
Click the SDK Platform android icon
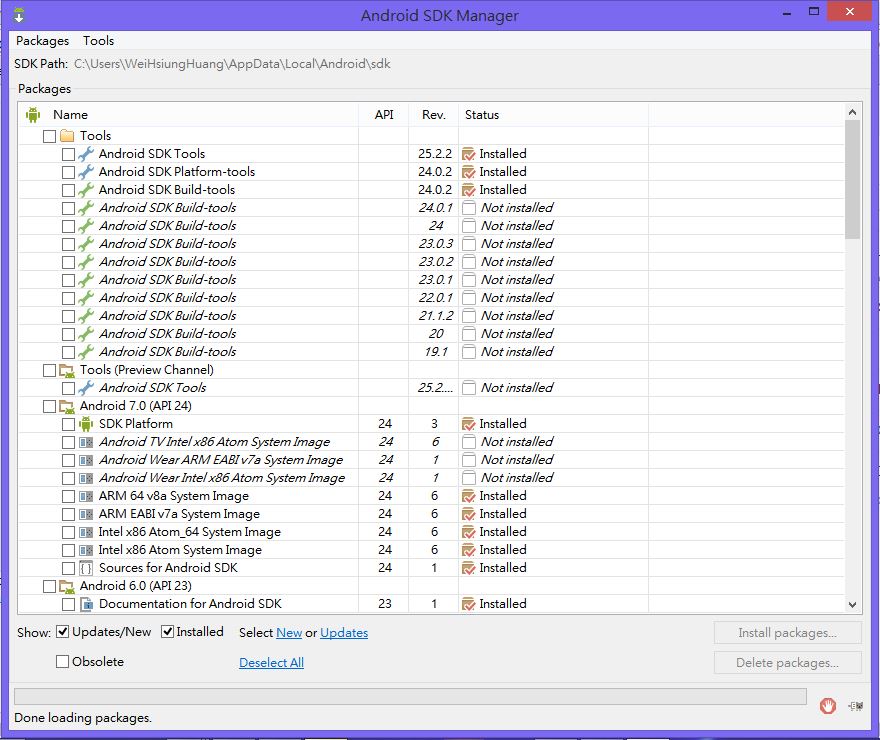pos(86,424)
